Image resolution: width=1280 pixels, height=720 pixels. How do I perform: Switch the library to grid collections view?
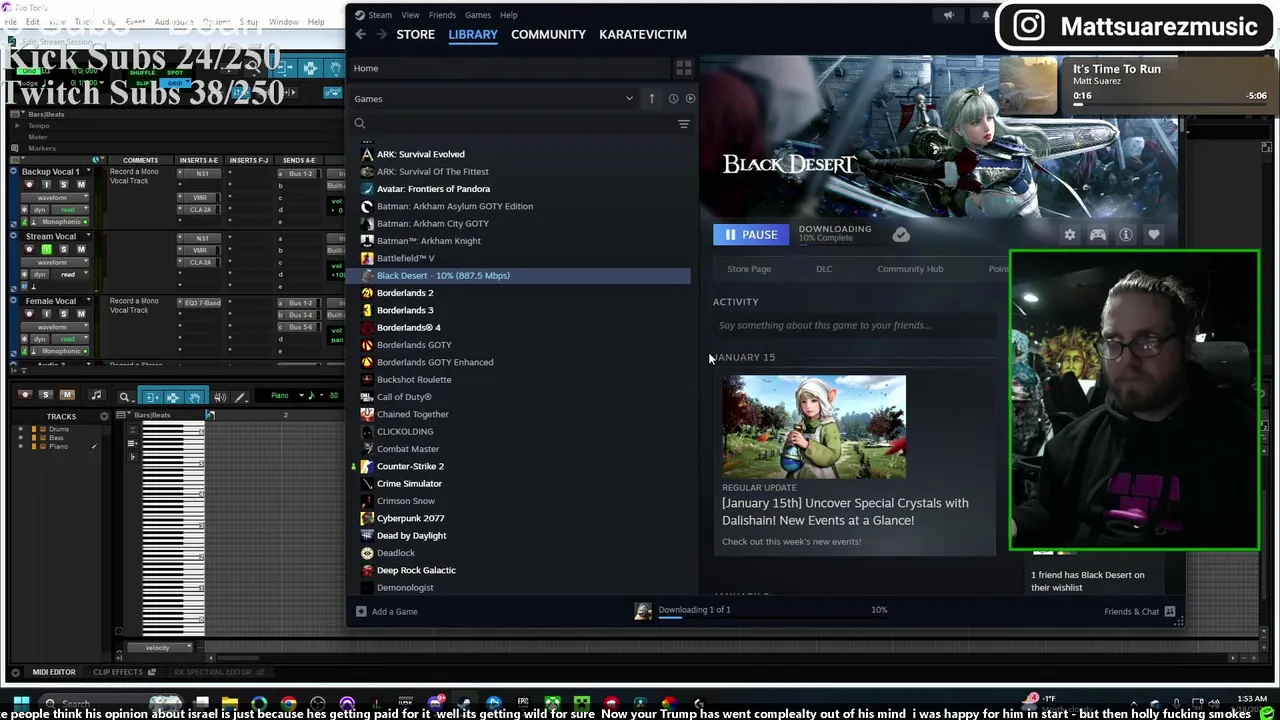[x=684, y=68]
